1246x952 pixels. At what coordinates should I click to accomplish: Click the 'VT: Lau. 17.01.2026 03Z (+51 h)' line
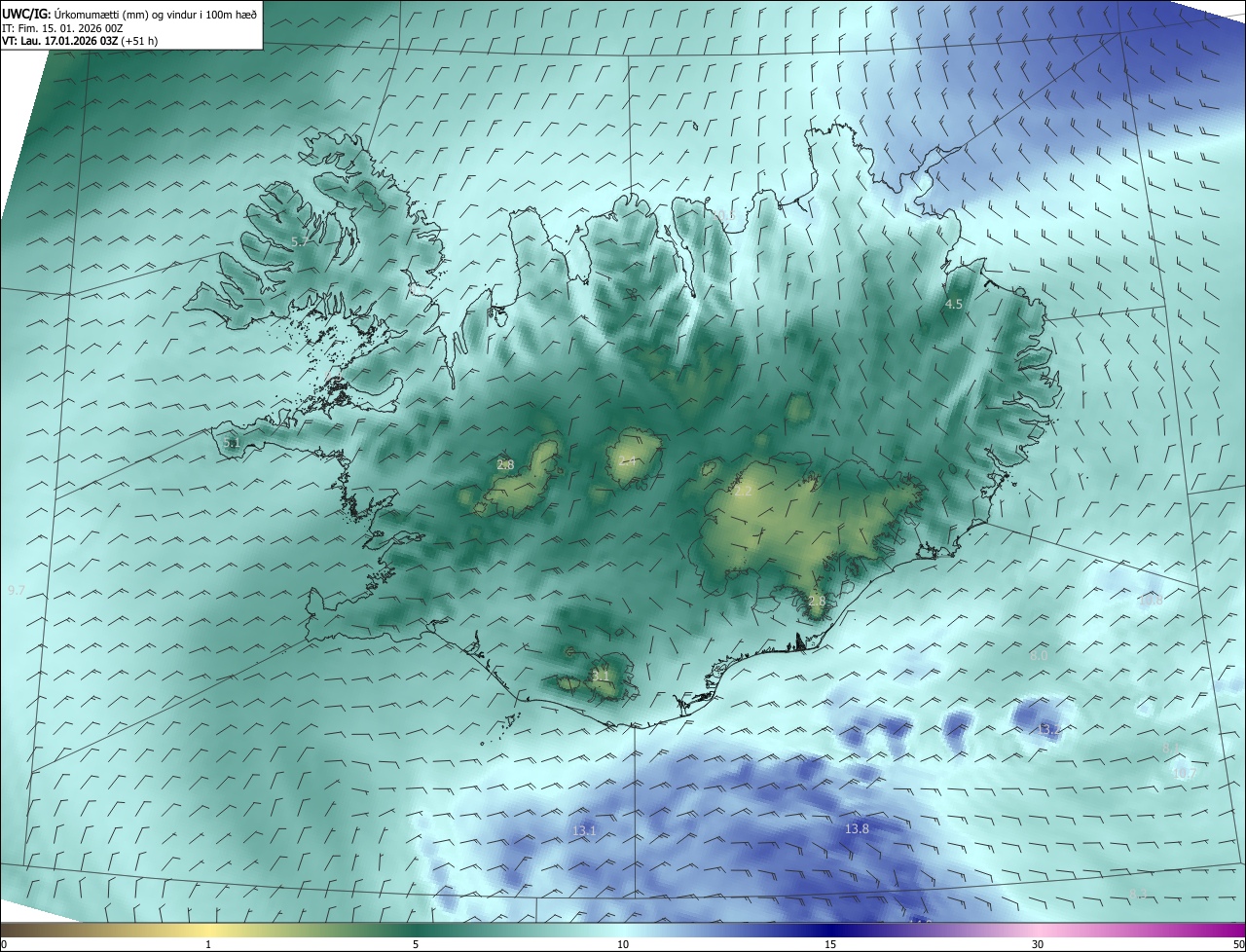pos(80,41)
